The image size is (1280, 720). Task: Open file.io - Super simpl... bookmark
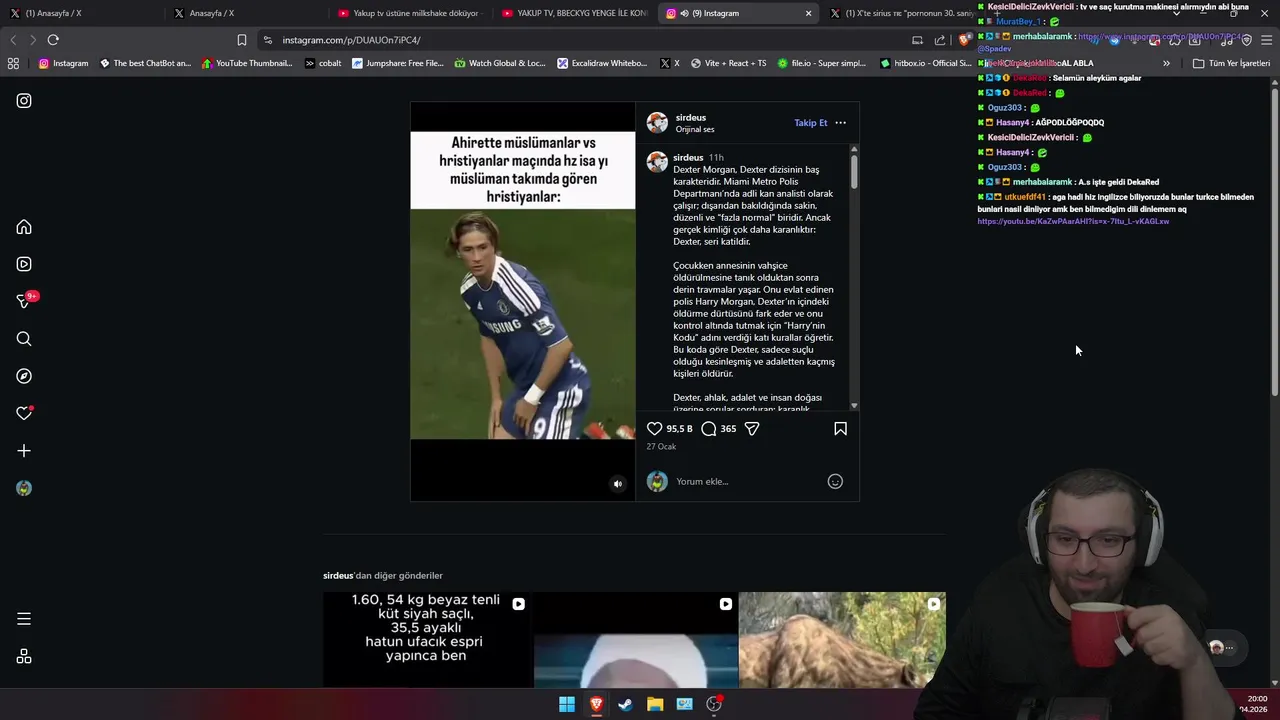pos(821,63)
